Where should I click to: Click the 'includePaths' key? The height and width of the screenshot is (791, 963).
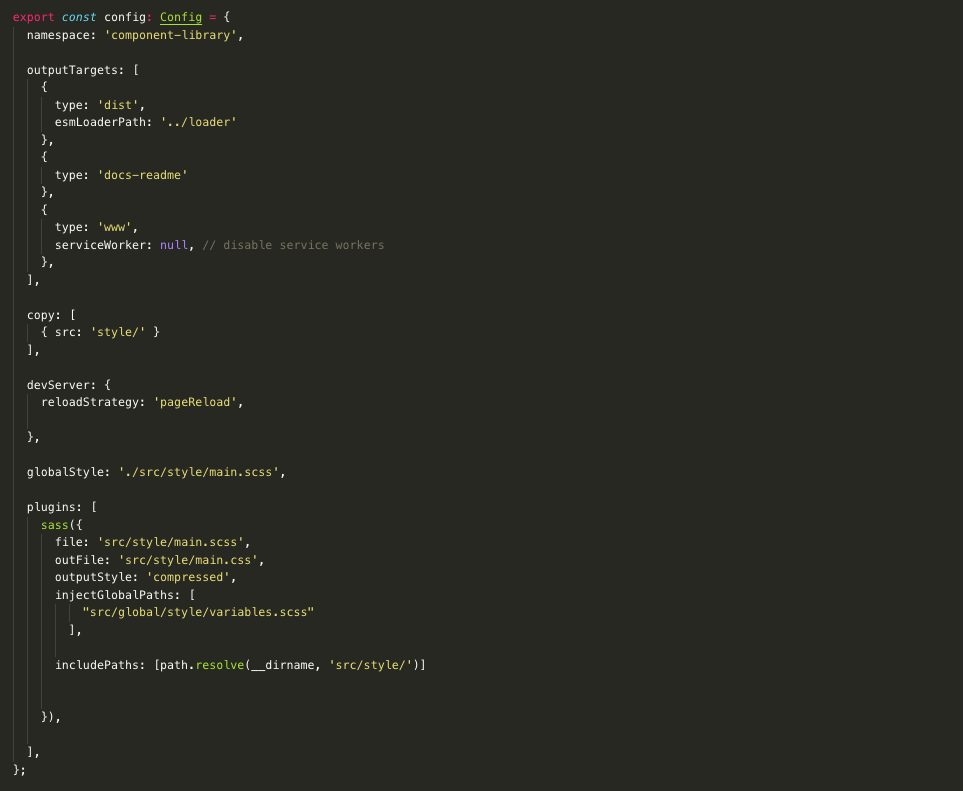(x=96, y=665)
